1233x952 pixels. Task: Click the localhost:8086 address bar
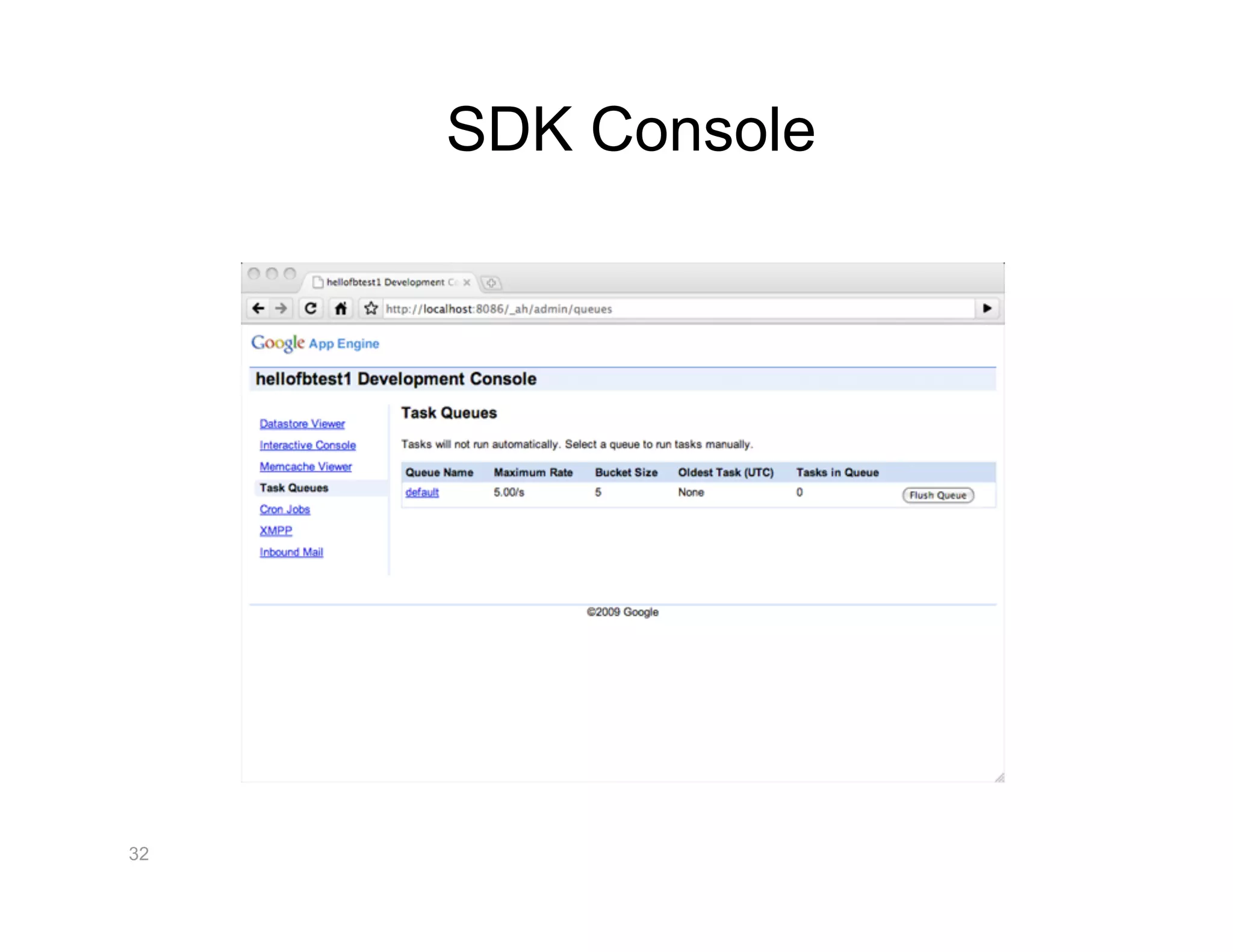click(x=678, y=309)
